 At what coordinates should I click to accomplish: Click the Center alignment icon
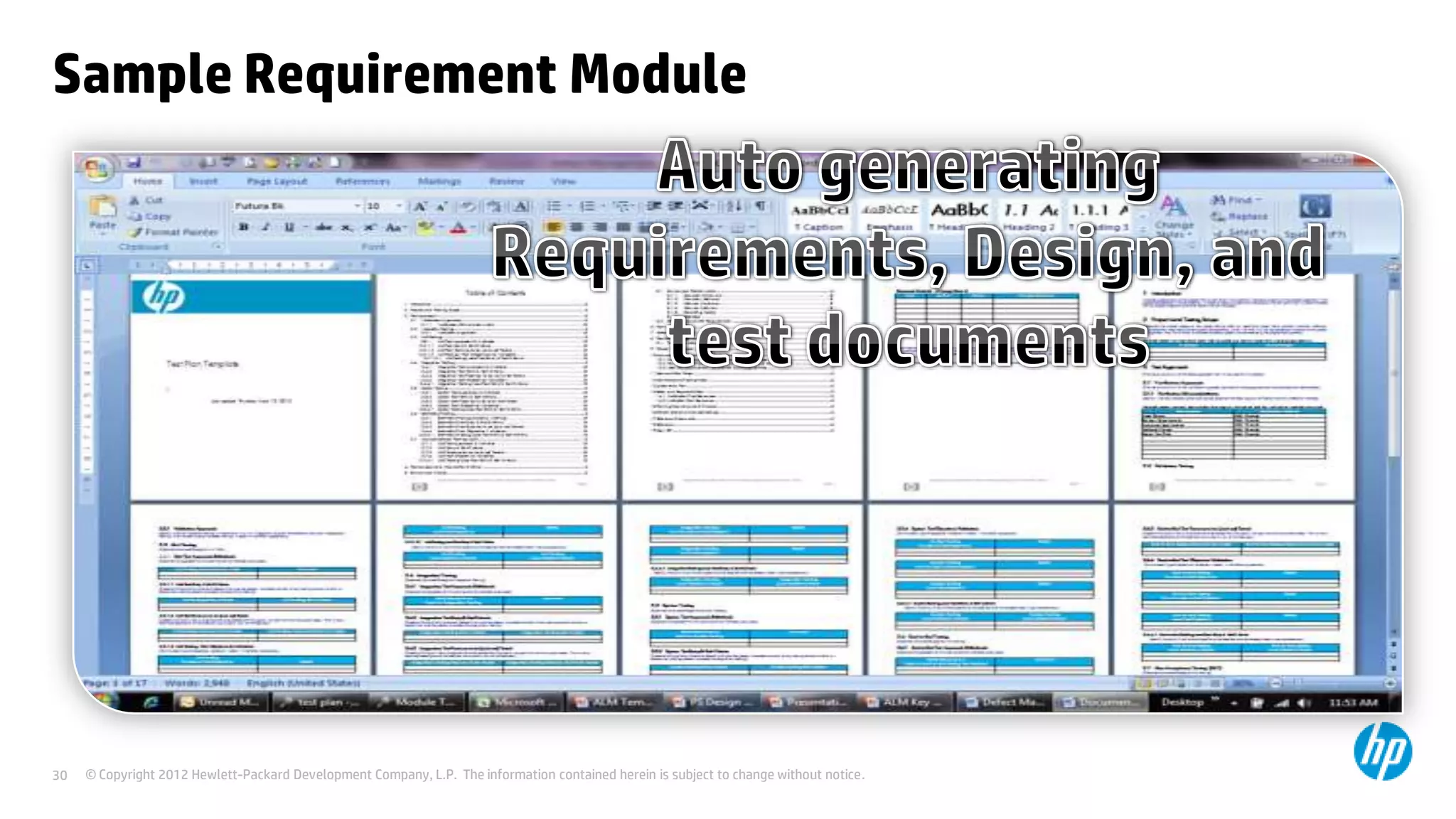coord(577,227)
